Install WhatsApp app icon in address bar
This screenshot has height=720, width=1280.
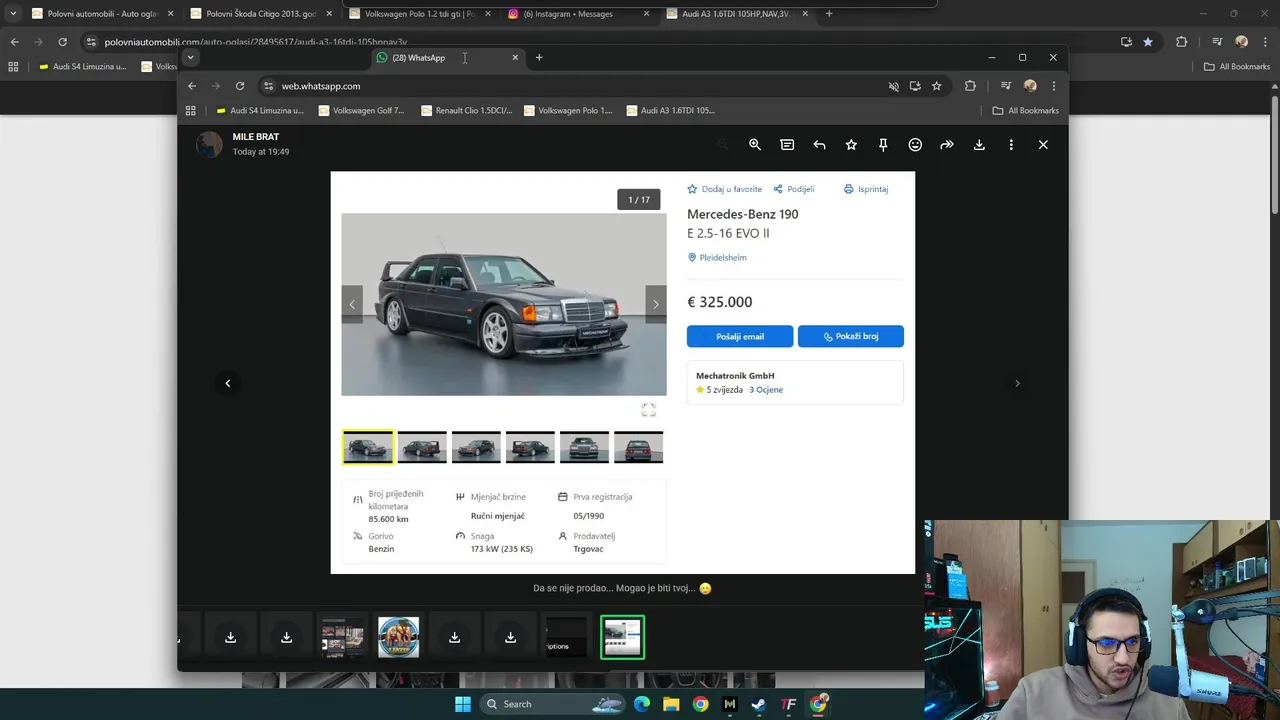[915, 86]
